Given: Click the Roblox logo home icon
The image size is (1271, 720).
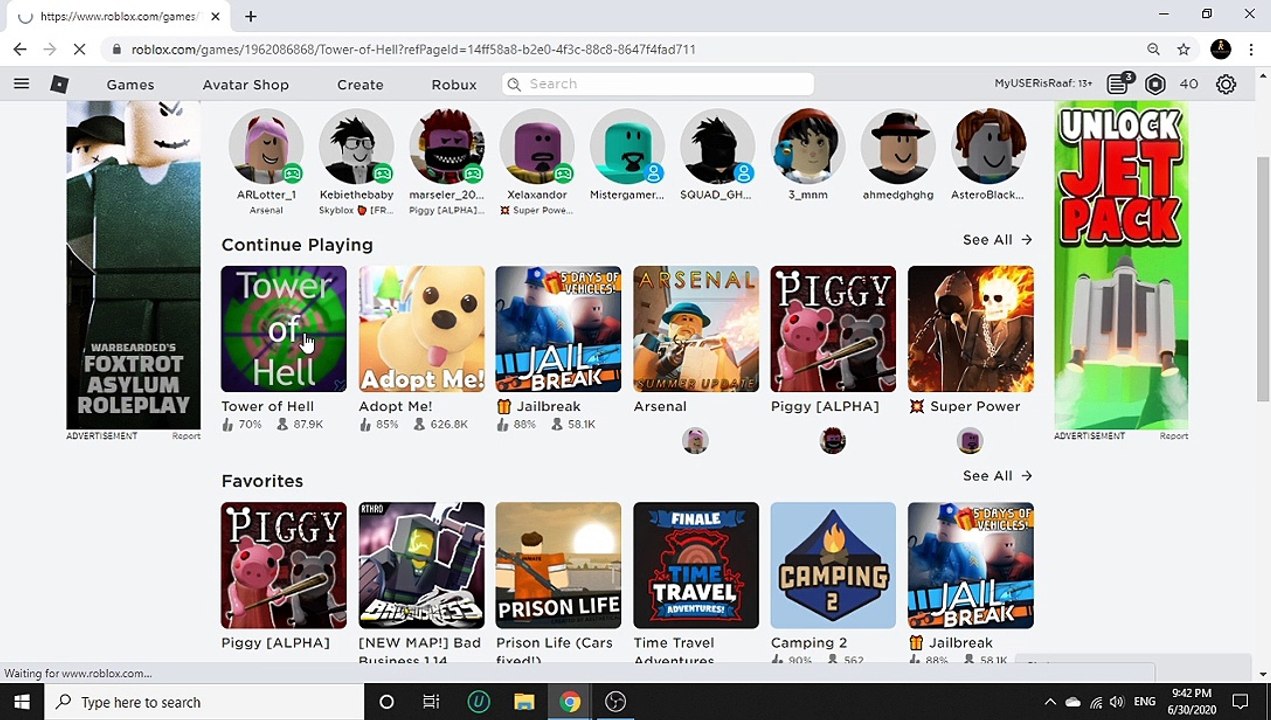Looking at the screenshot, I should click(x=59, y=84).
